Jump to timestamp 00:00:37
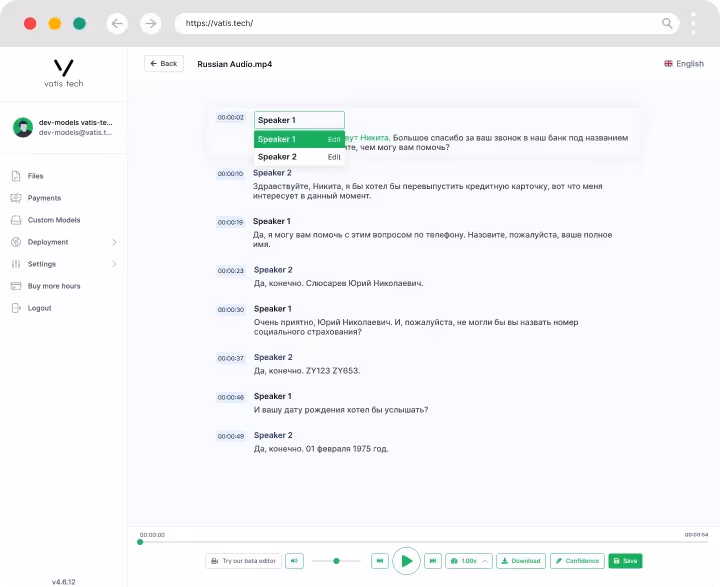720x587 pixels. [x=231, y=358]
